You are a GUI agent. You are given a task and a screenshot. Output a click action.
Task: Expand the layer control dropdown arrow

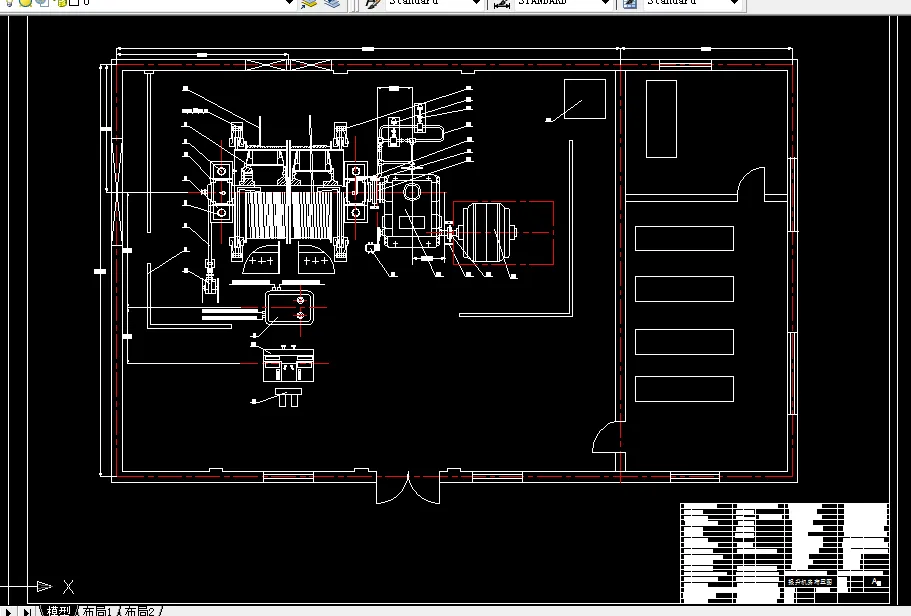coord(289,3)
